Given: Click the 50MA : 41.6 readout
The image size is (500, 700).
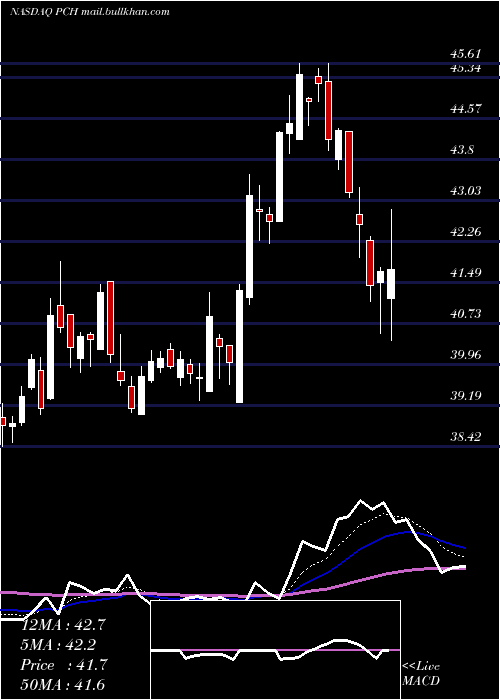Looking at the screenshot, I should pos(63,685).
